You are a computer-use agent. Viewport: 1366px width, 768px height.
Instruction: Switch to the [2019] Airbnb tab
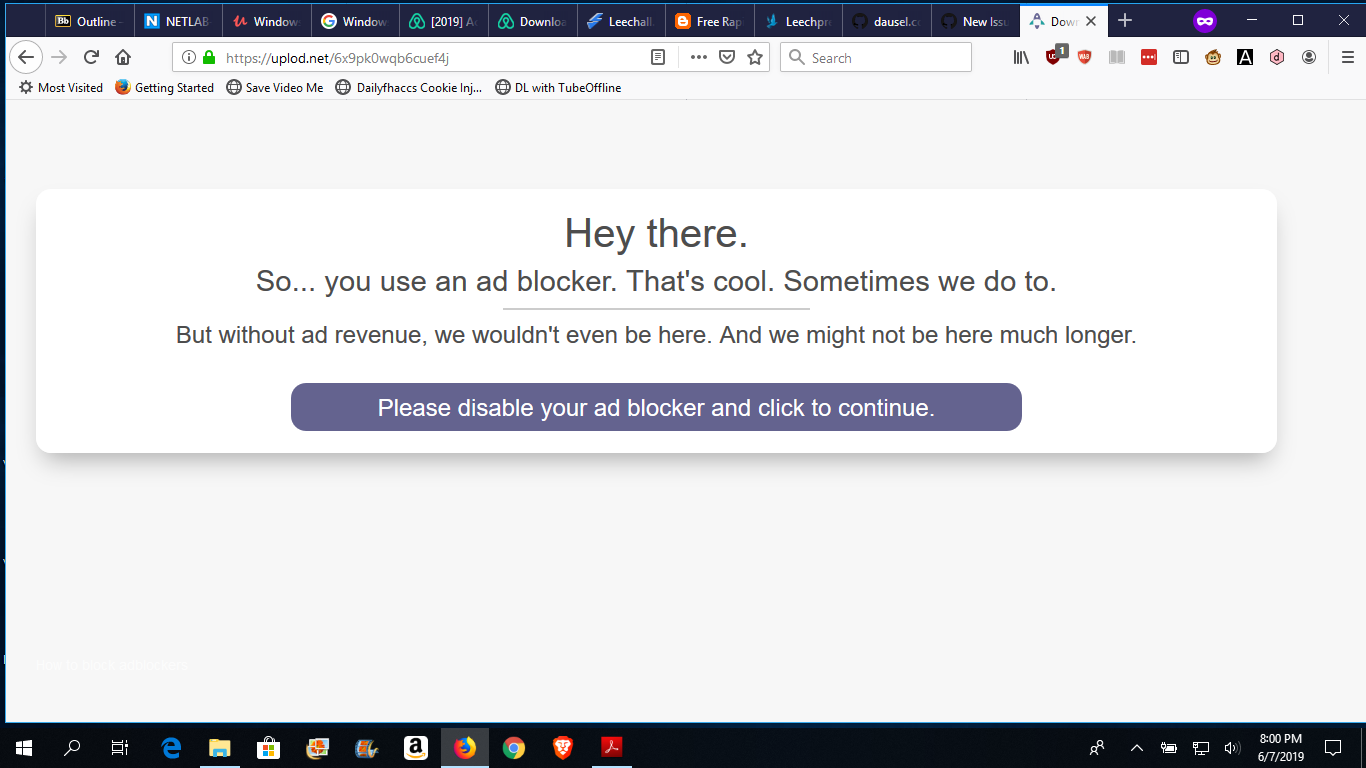(443, 21)
